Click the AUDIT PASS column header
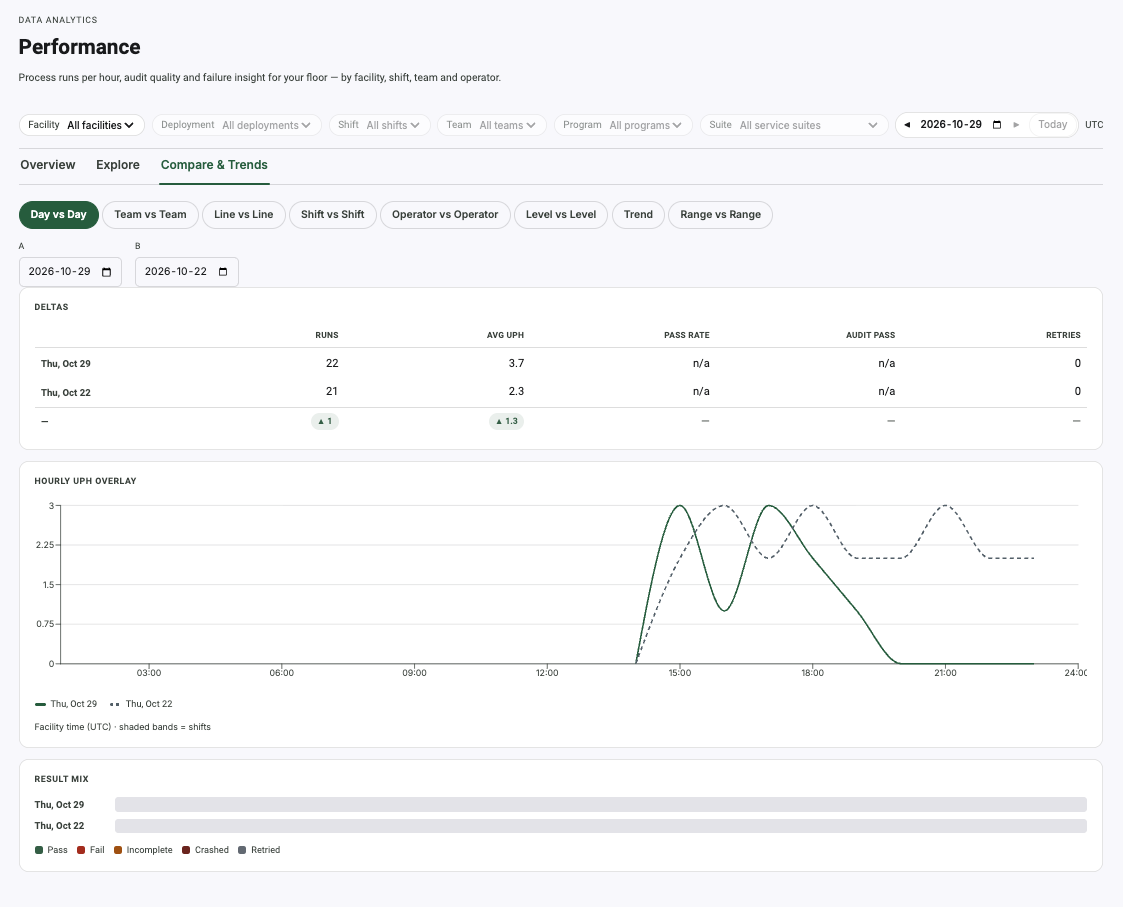 click(870, 335)
